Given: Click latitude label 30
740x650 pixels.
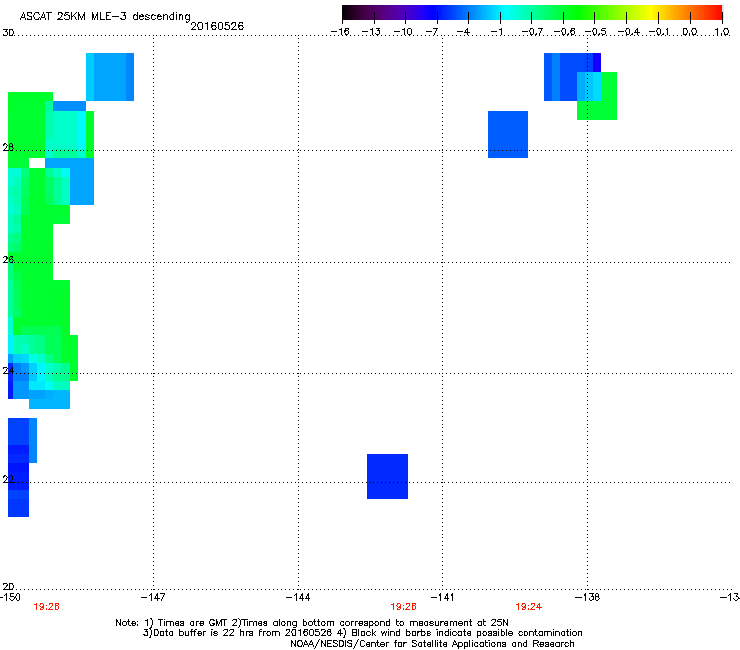Looking at the screenshot, I should (x=8, y=33).
